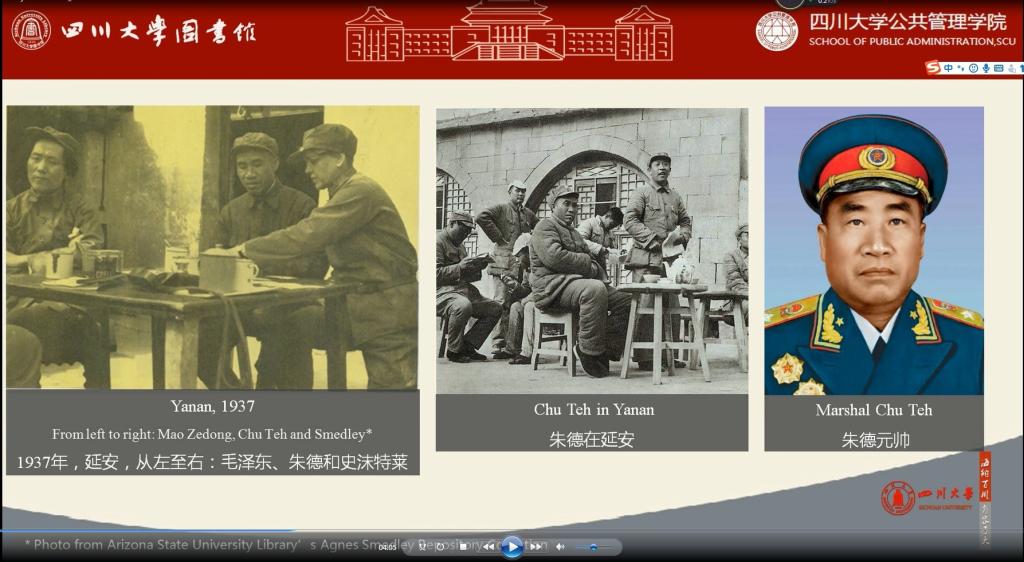Open the Sogou soft keyboard icon

pyautogui.click(x=999, y=68)
